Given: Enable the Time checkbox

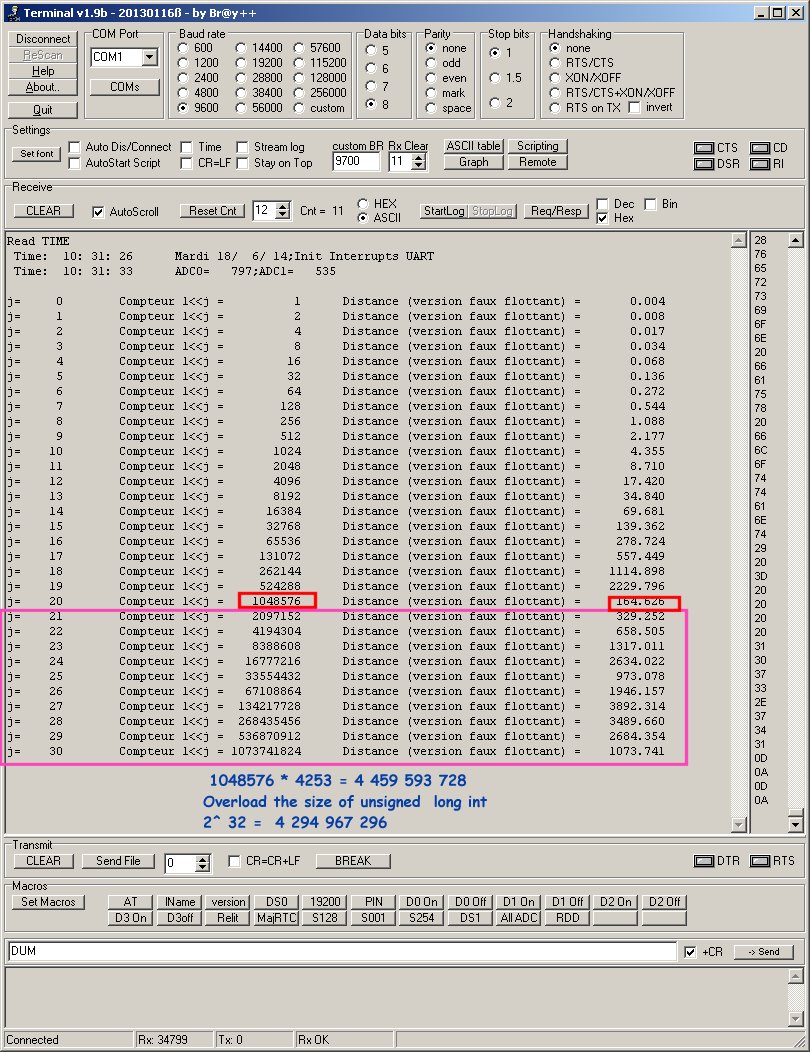Looking at the screenshot, I should click(187, 147).
